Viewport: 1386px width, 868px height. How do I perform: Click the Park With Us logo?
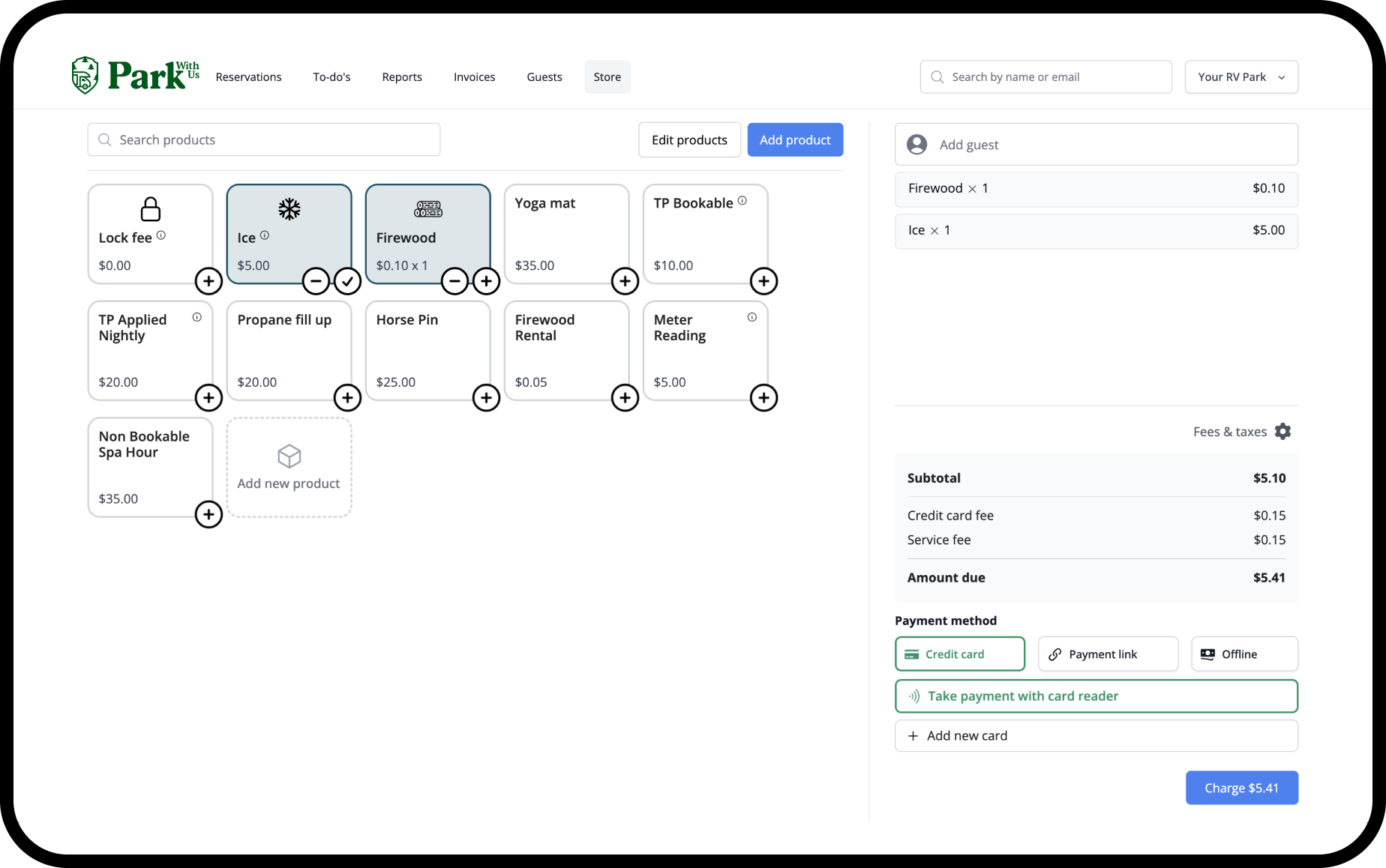tap(136, 76)
